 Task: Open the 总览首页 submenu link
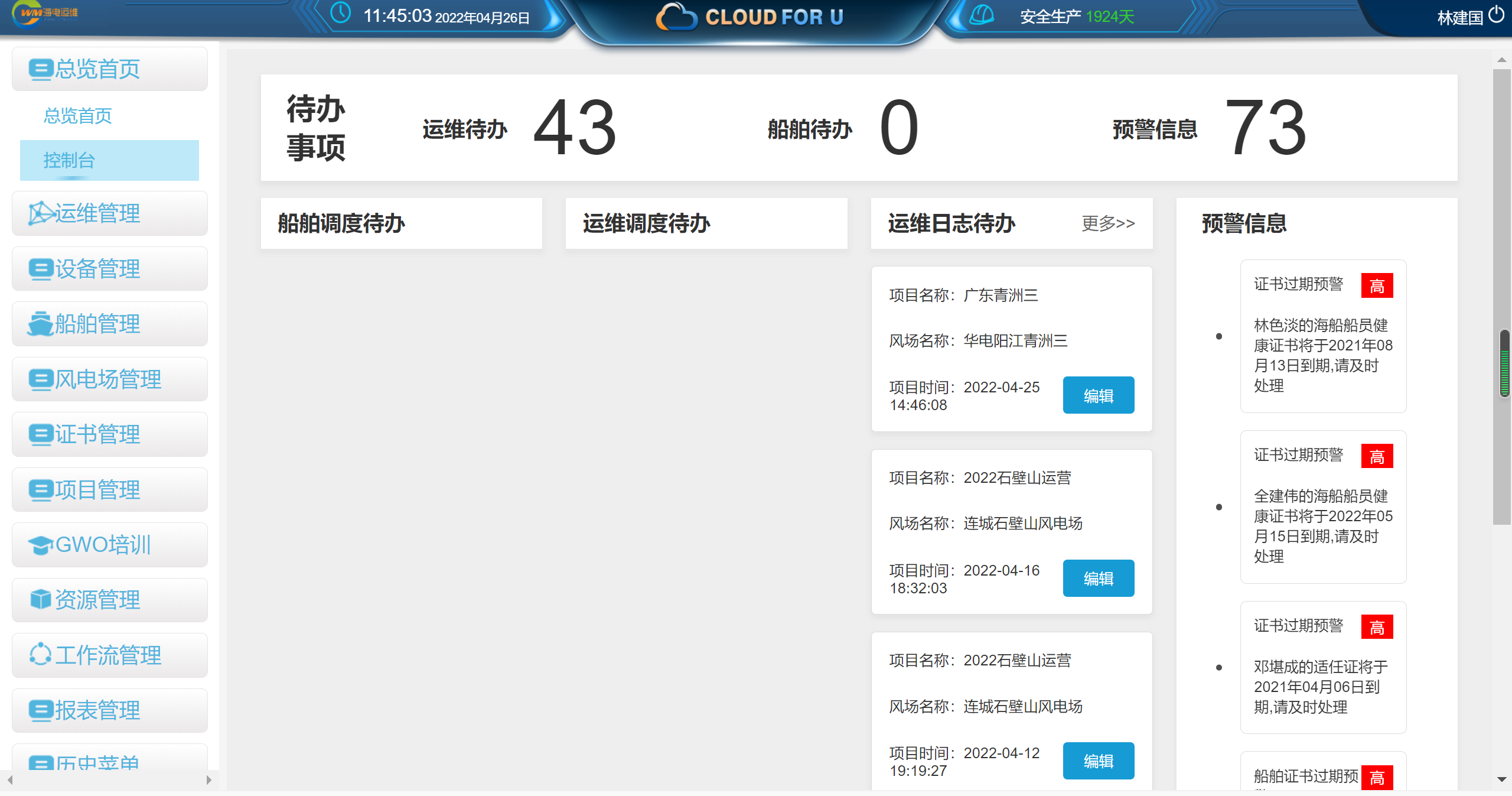pos(78,116)
